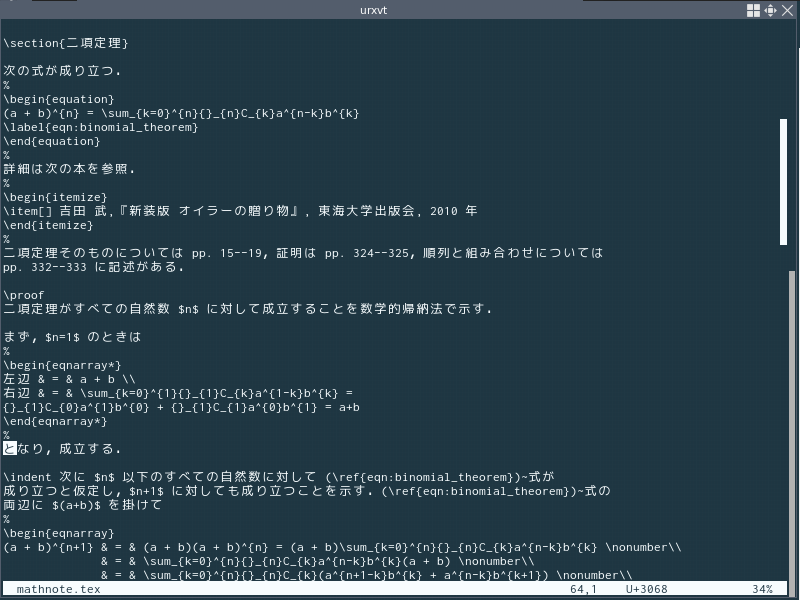Click the urxvt window title text
Viewport: 800px width, 600px height.
click(399, 10)
